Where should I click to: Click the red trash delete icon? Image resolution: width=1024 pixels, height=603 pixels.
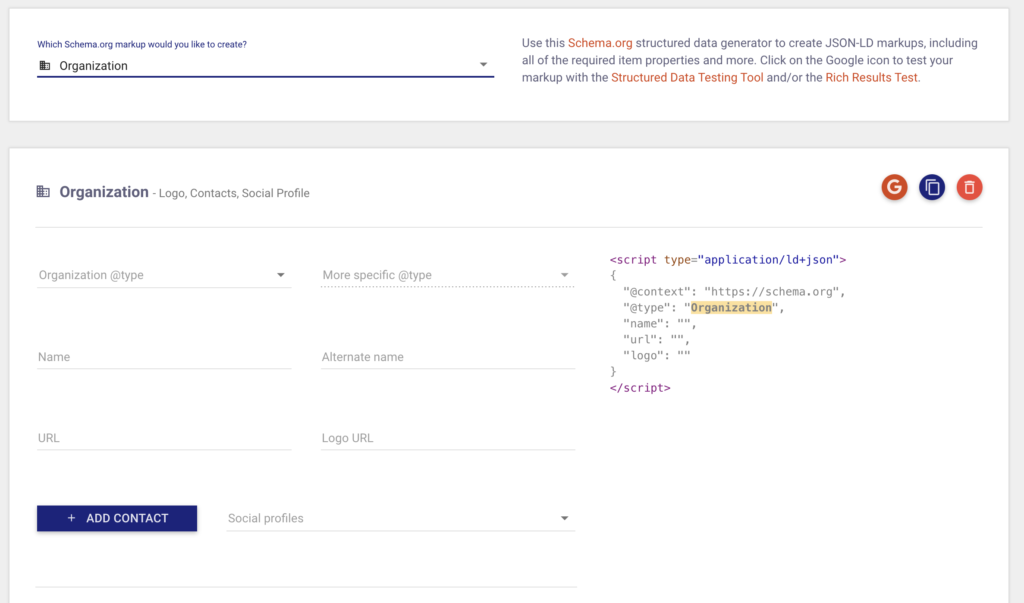coord(969,187)
